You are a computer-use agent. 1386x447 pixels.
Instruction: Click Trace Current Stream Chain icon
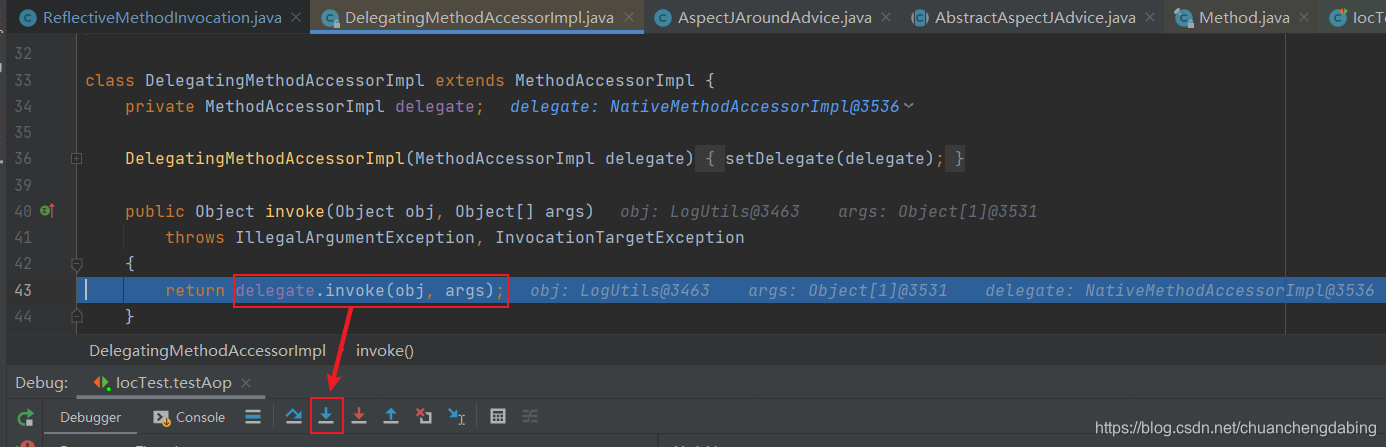tap(530, 417)
